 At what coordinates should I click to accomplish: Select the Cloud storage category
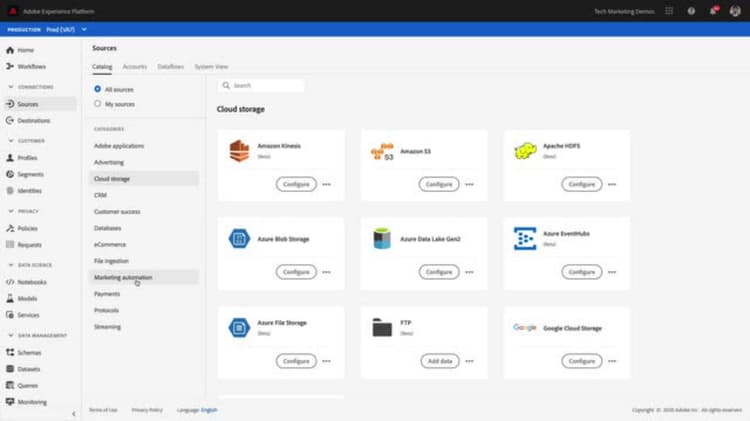[x=143, y=179]
